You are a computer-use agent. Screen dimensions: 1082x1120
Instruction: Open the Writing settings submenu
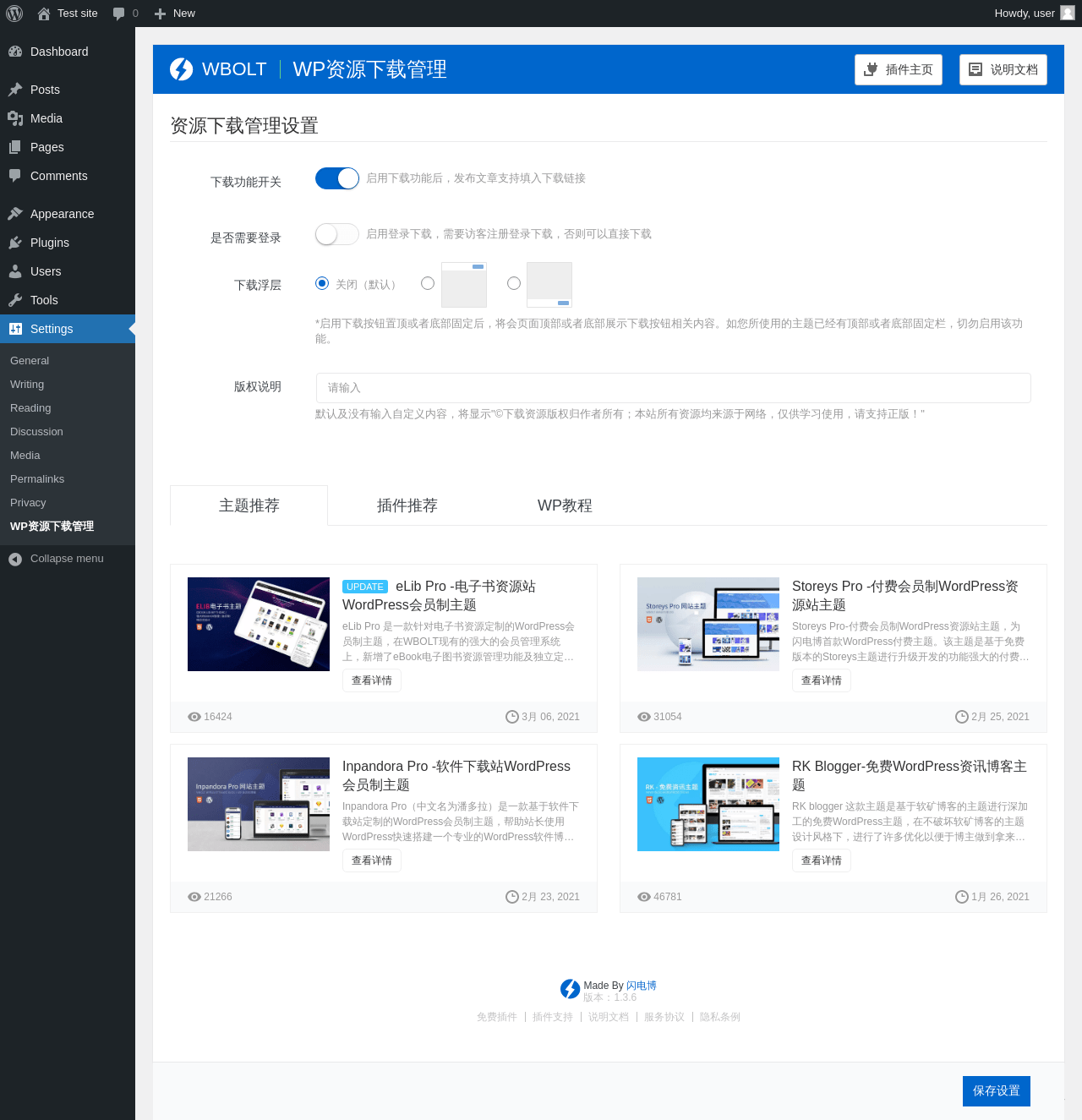27,385
